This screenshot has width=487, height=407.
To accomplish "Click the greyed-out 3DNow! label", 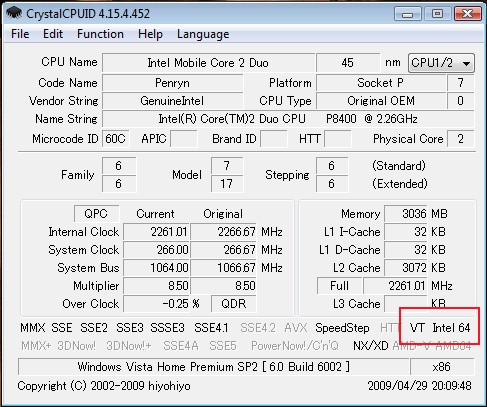I will tap(76, 346).
